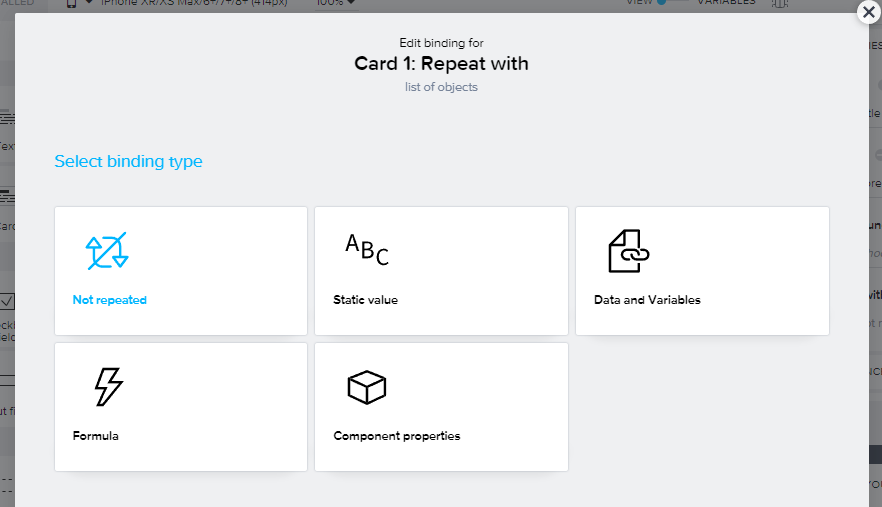The width and height of the screenshot is (882, 507).
Task: Choose the lightning bolt Formula icon
Action: click(108, 387)
